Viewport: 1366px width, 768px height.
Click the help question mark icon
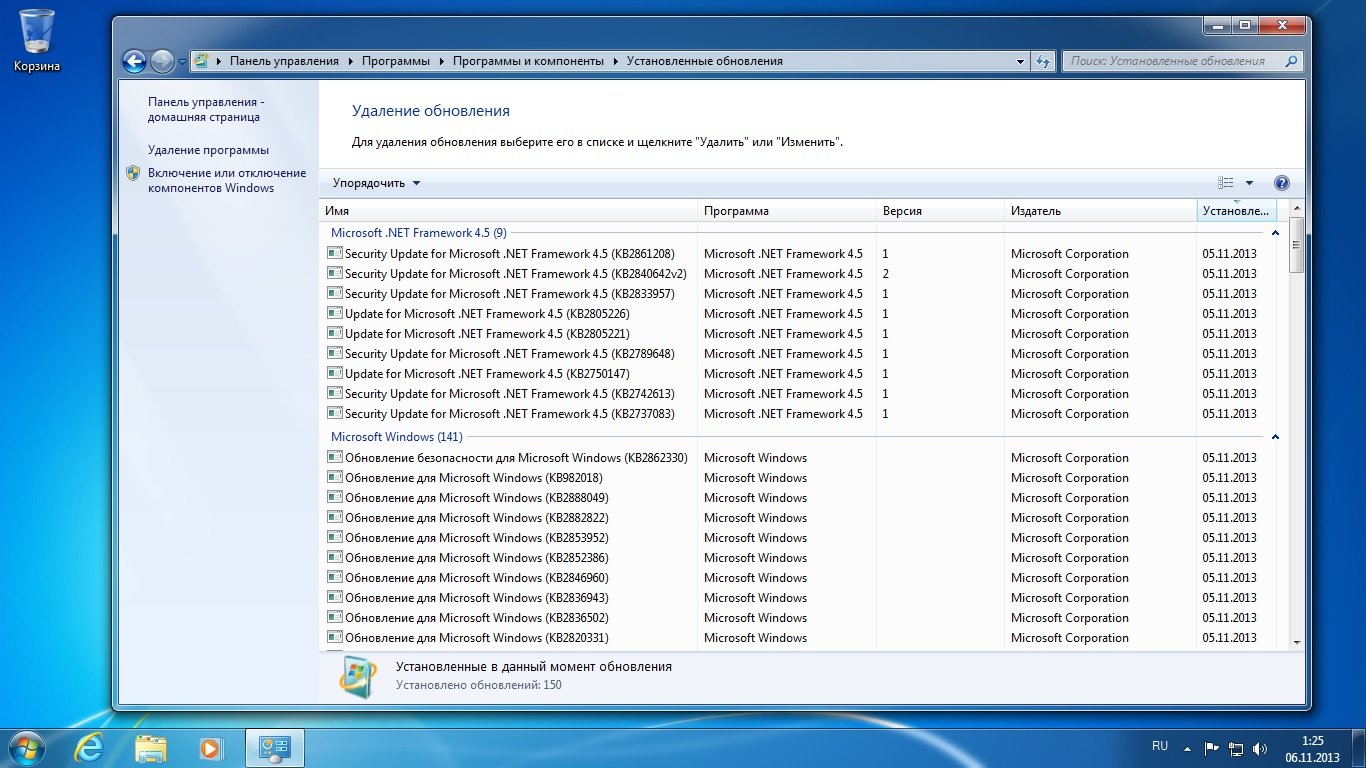[x=1282, y=183]
